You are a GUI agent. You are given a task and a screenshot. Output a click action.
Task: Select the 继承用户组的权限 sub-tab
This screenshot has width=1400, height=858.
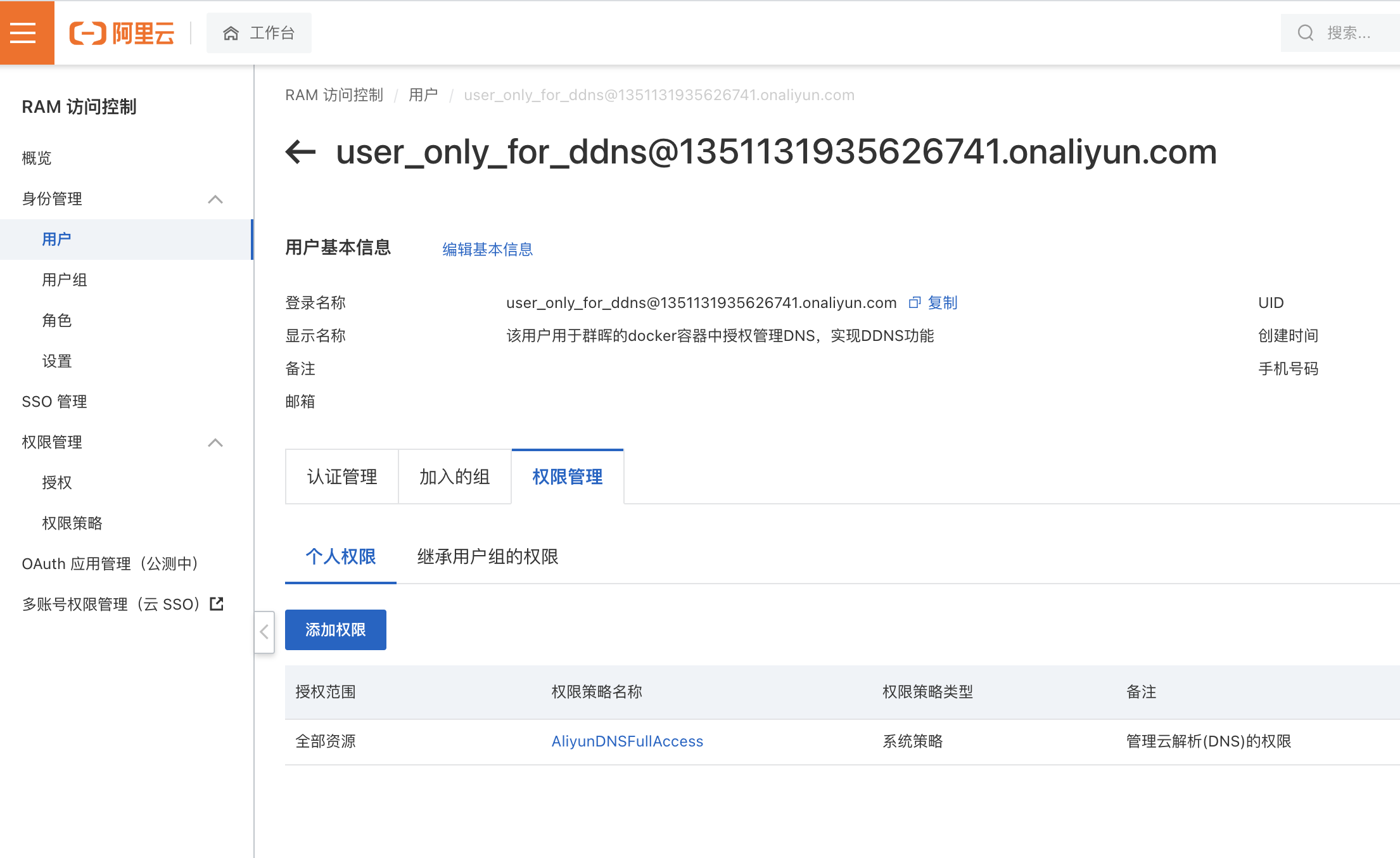[x=487, y=556]
